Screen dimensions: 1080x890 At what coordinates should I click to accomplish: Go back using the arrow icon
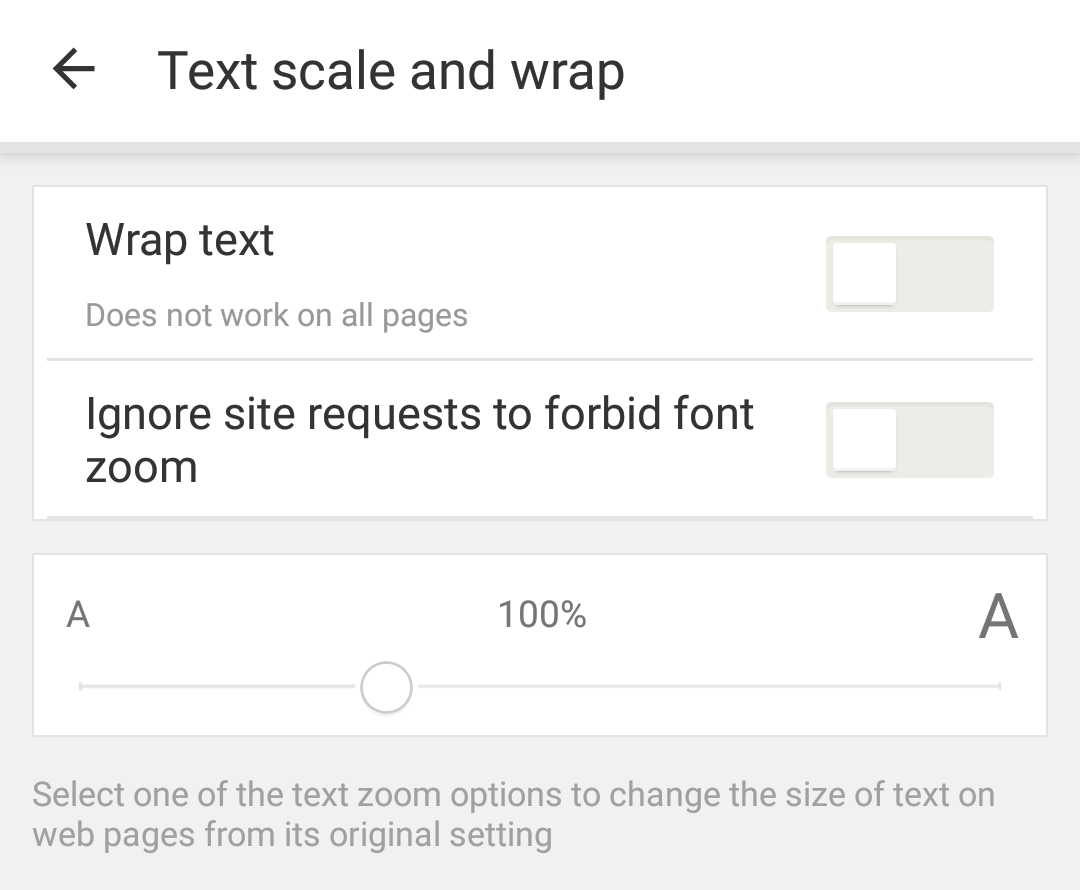(x=74, y=70)
